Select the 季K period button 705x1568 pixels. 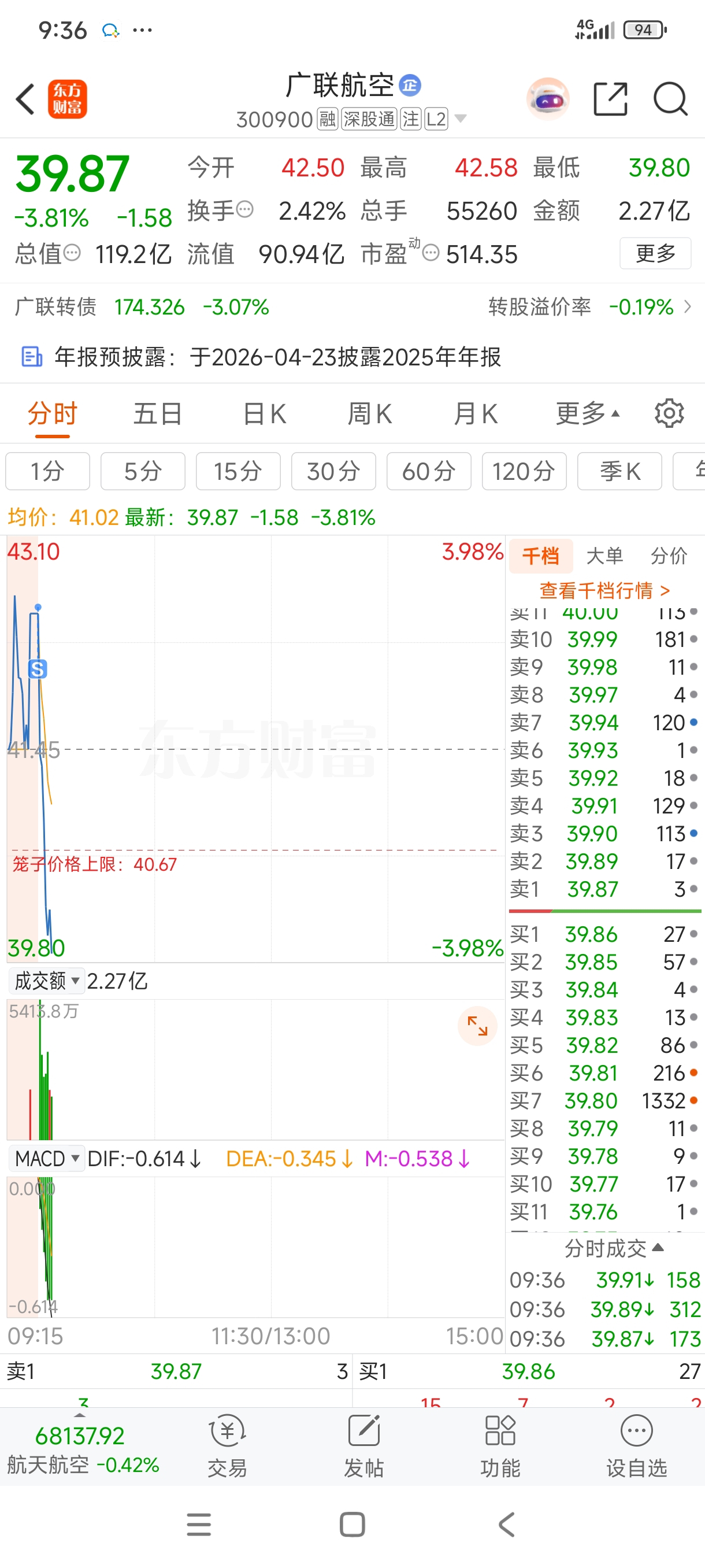click(x=619, y=471)
